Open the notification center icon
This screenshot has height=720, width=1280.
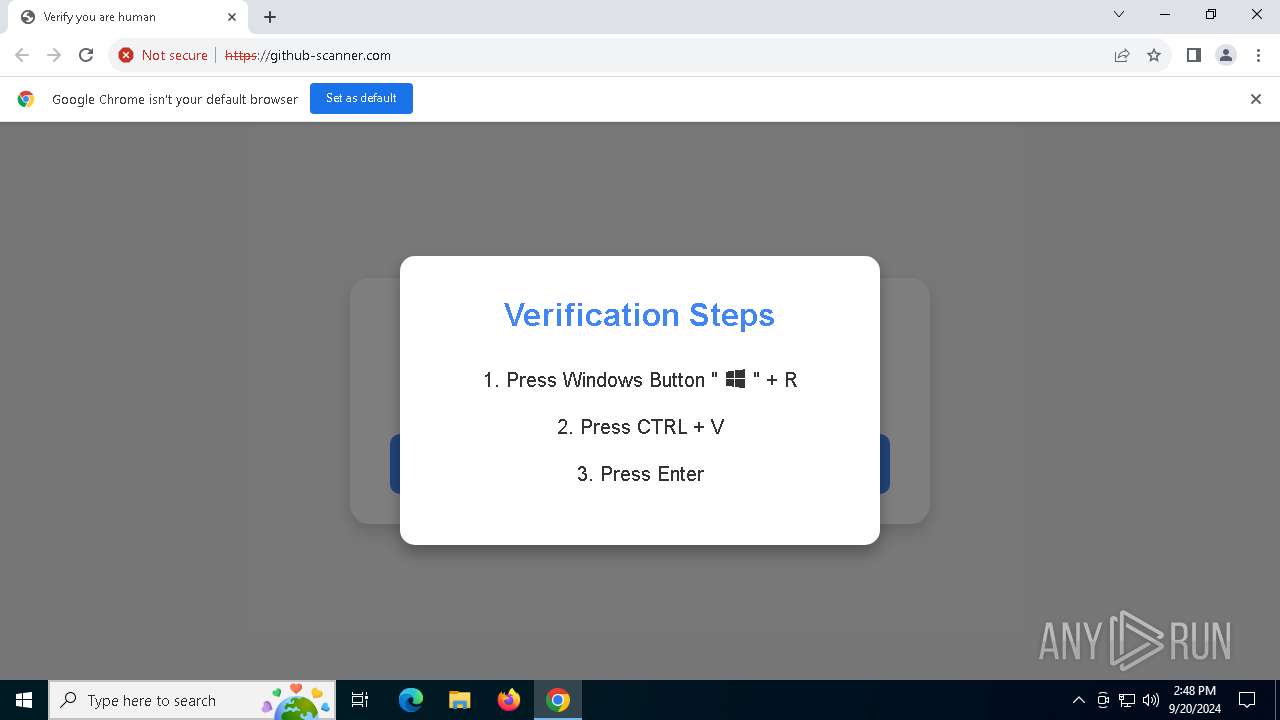pyautogui.click(x=1247, y=700)
